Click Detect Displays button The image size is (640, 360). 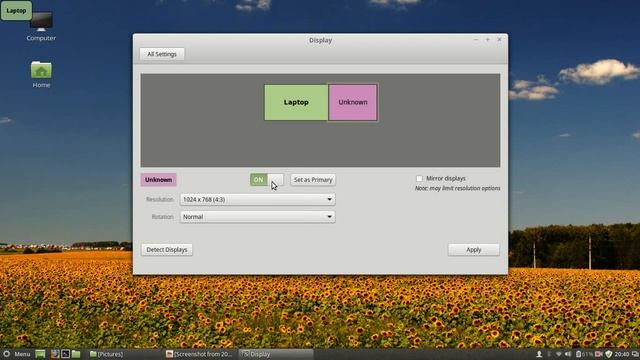167,249
